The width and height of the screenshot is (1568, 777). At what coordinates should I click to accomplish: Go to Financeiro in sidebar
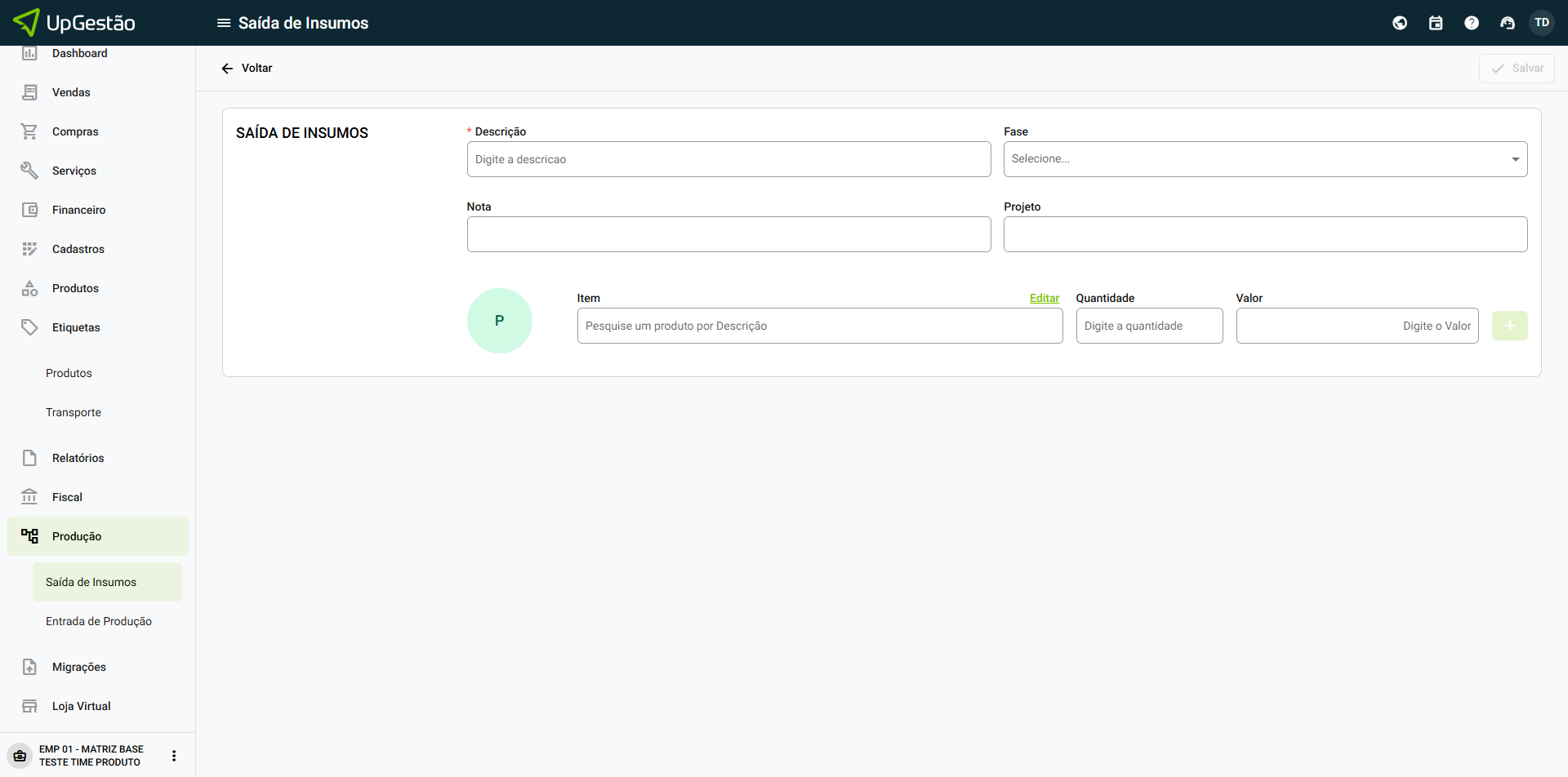click(x=78, y=210)
